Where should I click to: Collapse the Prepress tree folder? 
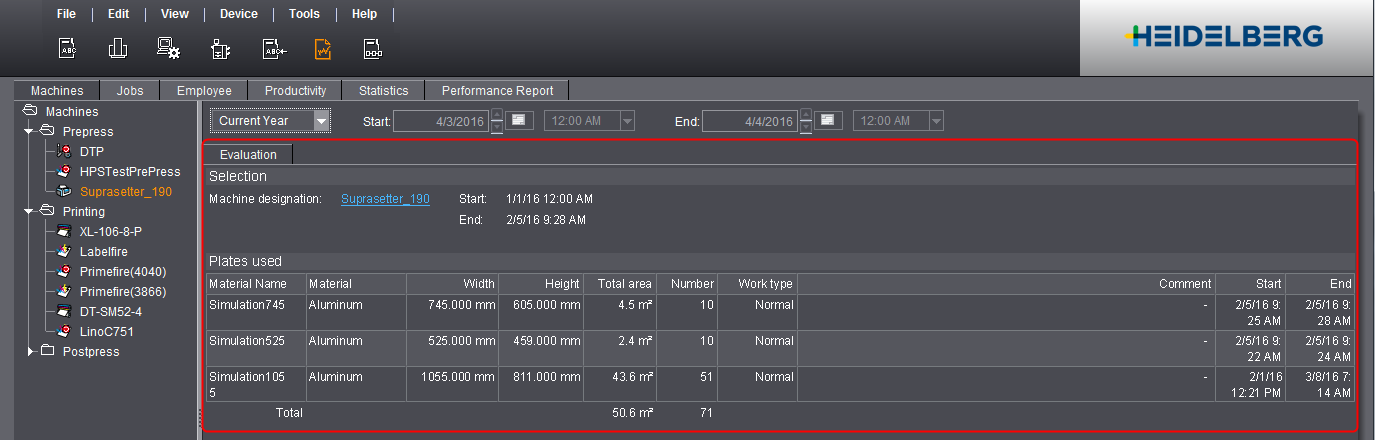pyautogui.click(x=30, y=132)
